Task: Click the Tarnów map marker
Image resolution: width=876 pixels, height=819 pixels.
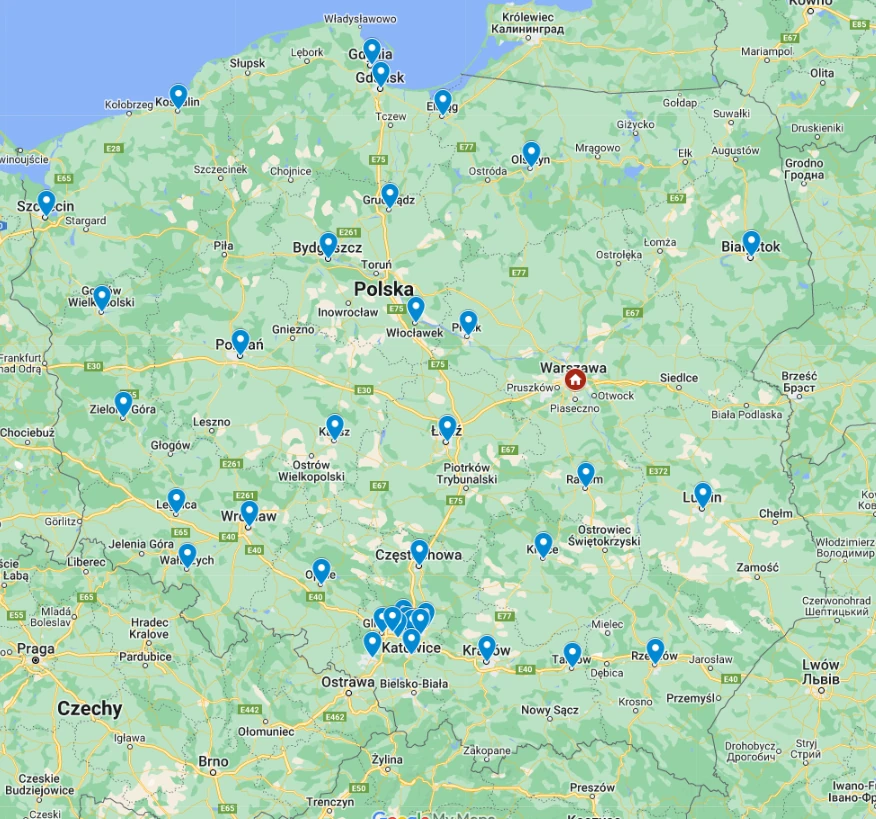Action: click(x=572, y=653)
